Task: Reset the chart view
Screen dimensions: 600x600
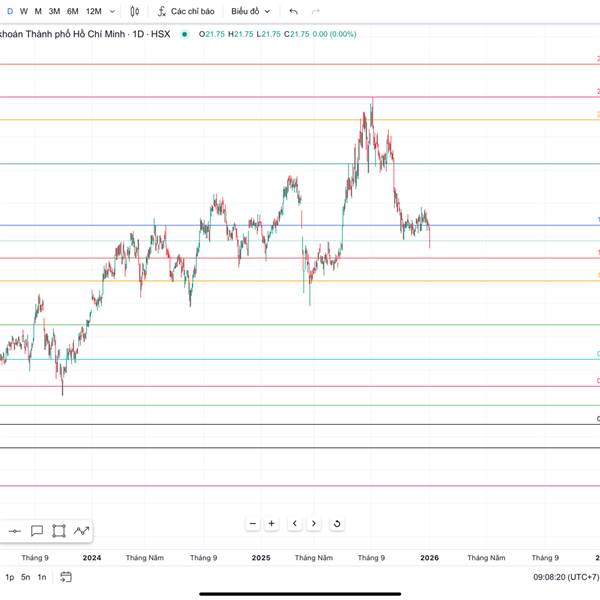Action: pyautogui.click(x=337, y=523)
